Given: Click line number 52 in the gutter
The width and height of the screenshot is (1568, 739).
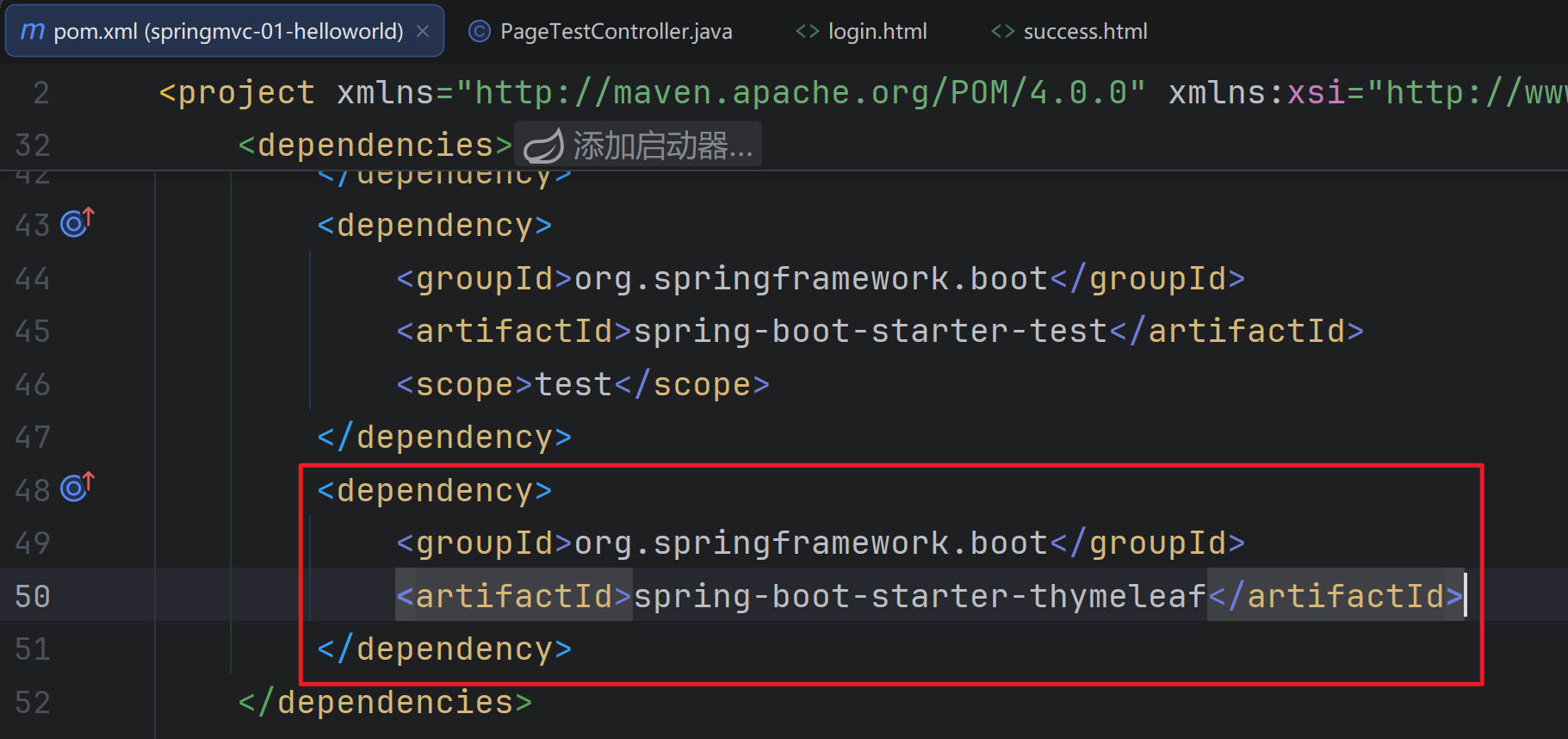Looking at the screenshot, I should 33,702.
